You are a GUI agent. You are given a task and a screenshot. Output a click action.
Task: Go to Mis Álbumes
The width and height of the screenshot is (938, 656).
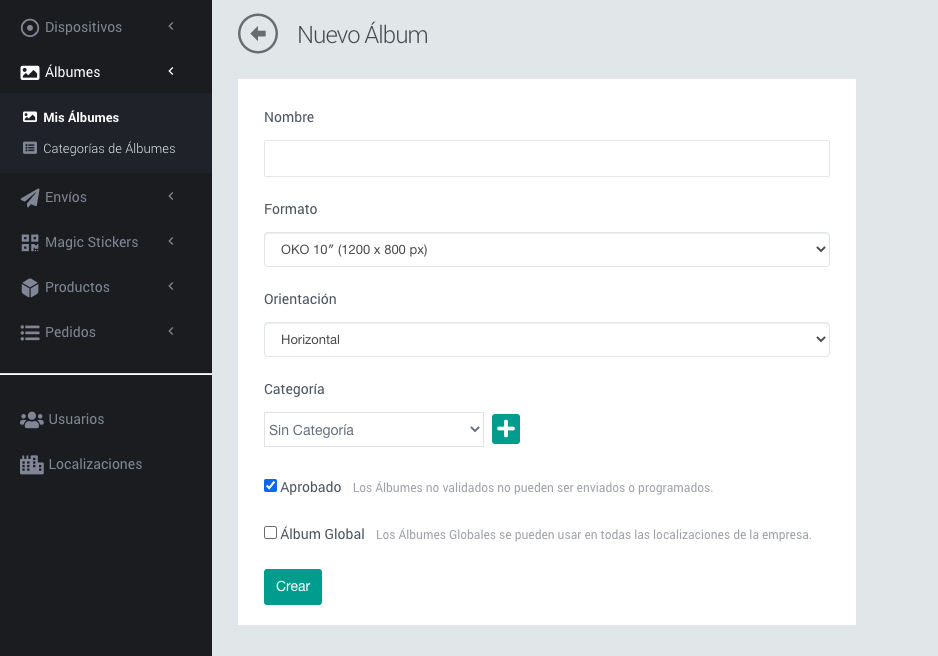81,117
